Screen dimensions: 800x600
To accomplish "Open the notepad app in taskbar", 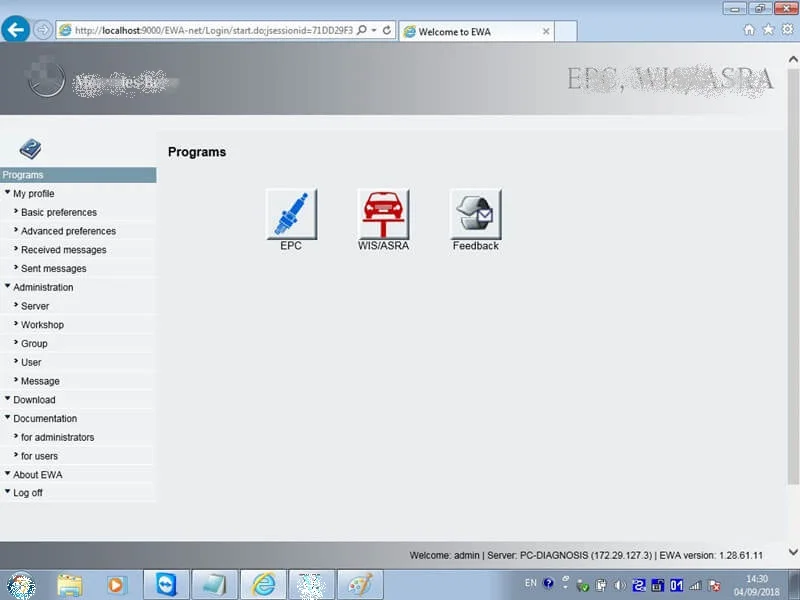I will point(215,585).
